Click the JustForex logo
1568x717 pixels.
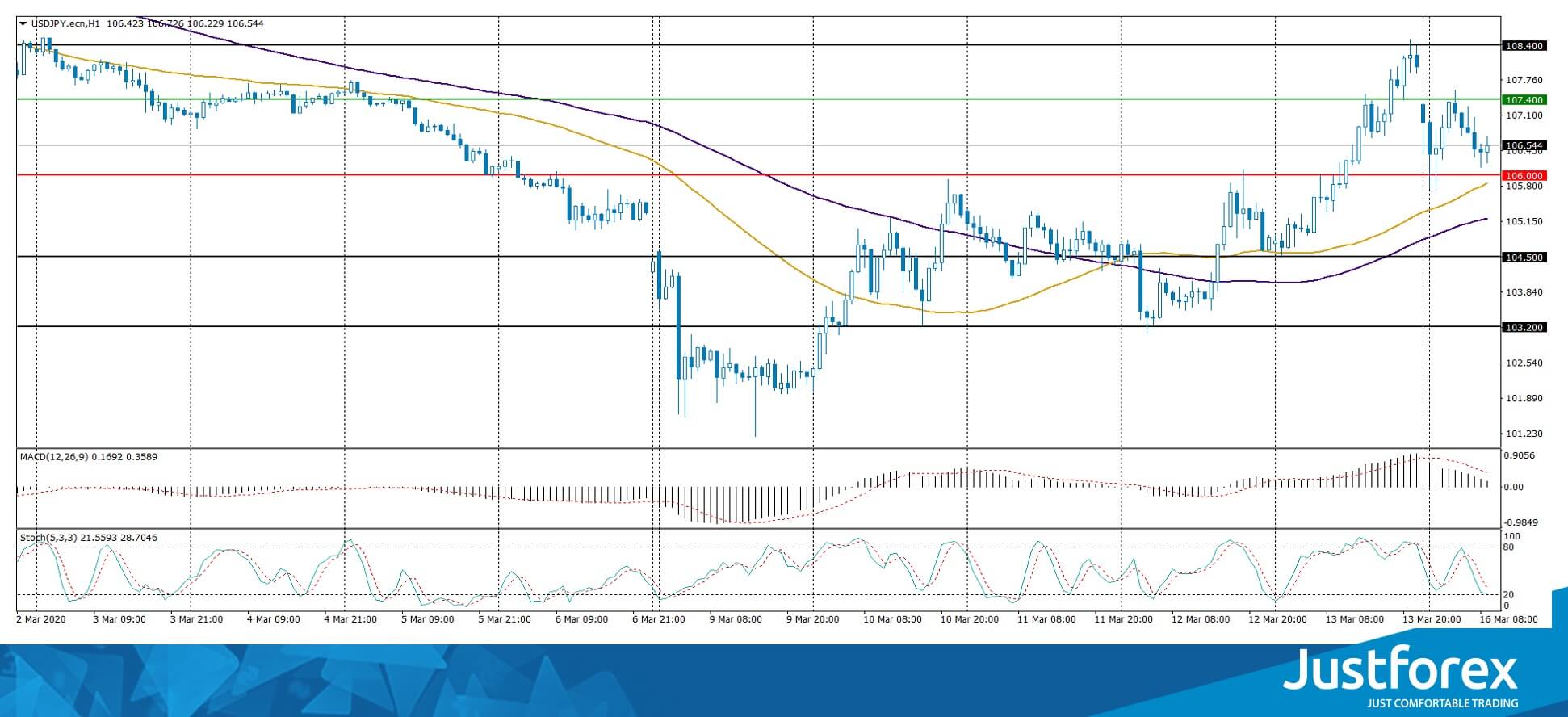click(1401, 669)
